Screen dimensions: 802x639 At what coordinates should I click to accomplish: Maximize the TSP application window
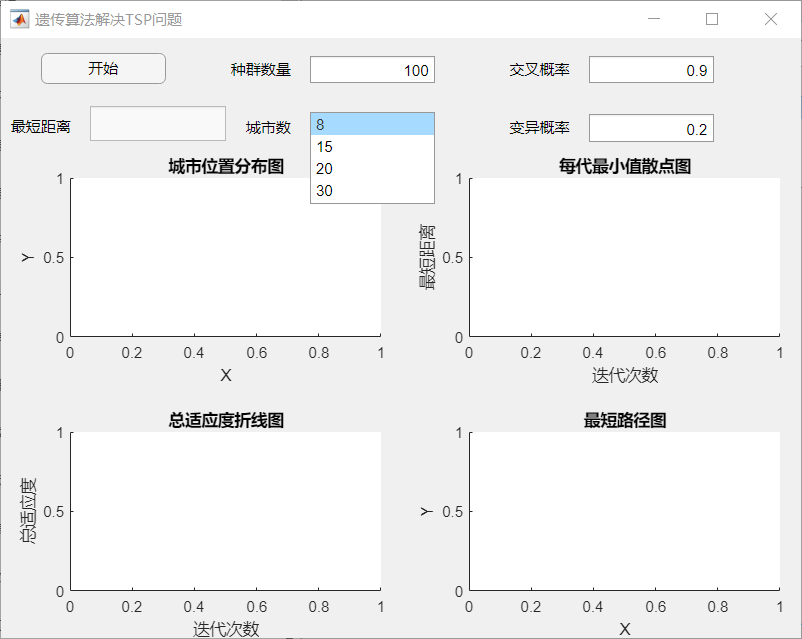click(x=712, y=18)
